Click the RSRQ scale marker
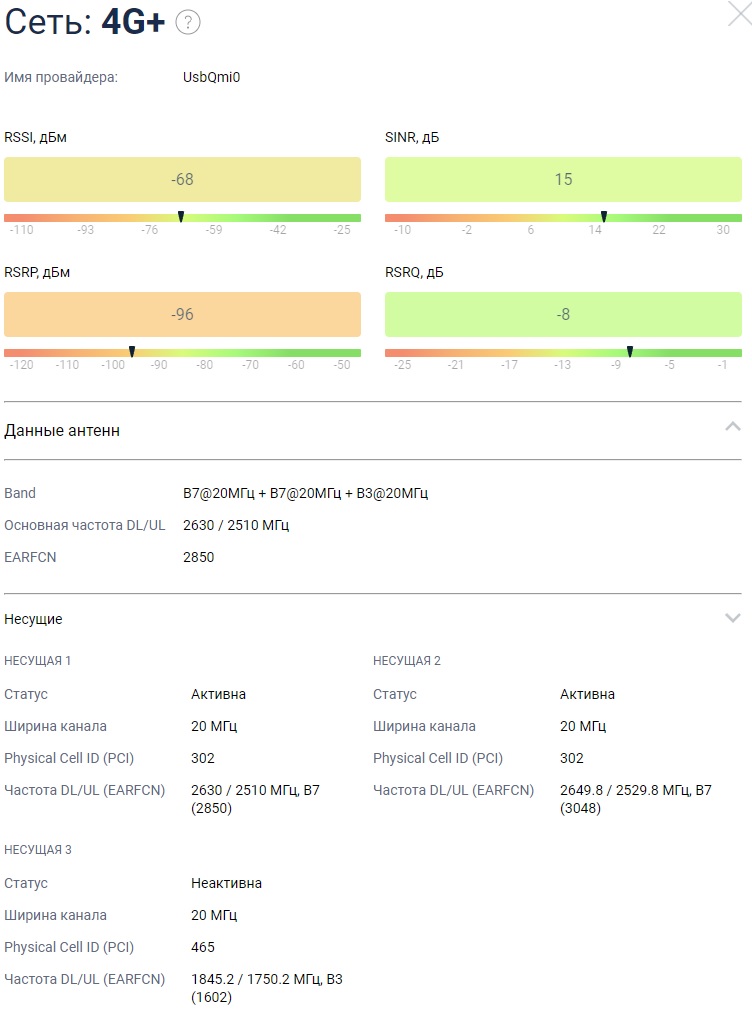Image resolution: width=752 pixels, height=1014 pixels. (629, 351)
